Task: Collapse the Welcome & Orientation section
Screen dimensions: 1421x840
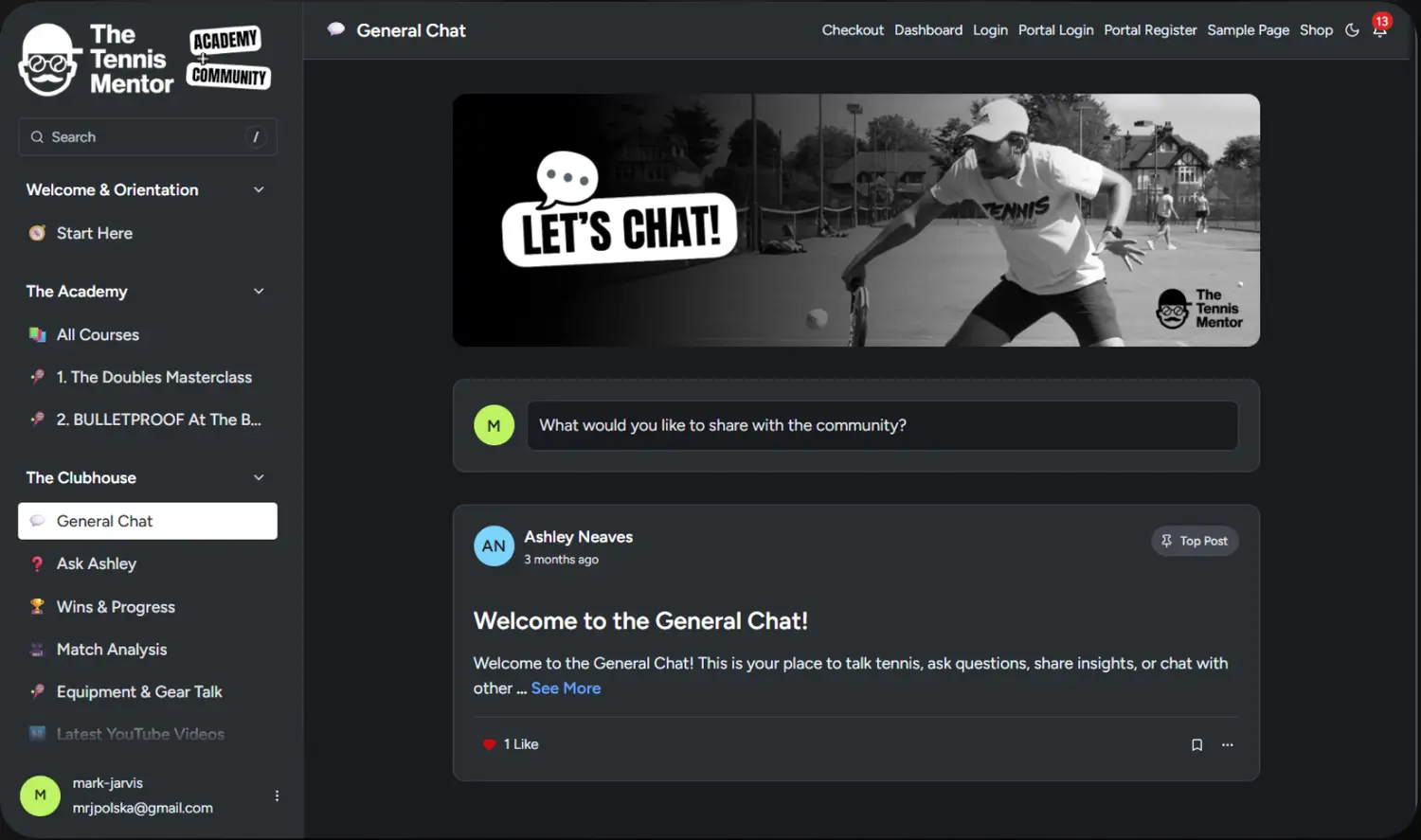Action: click(x=259, y=189)
